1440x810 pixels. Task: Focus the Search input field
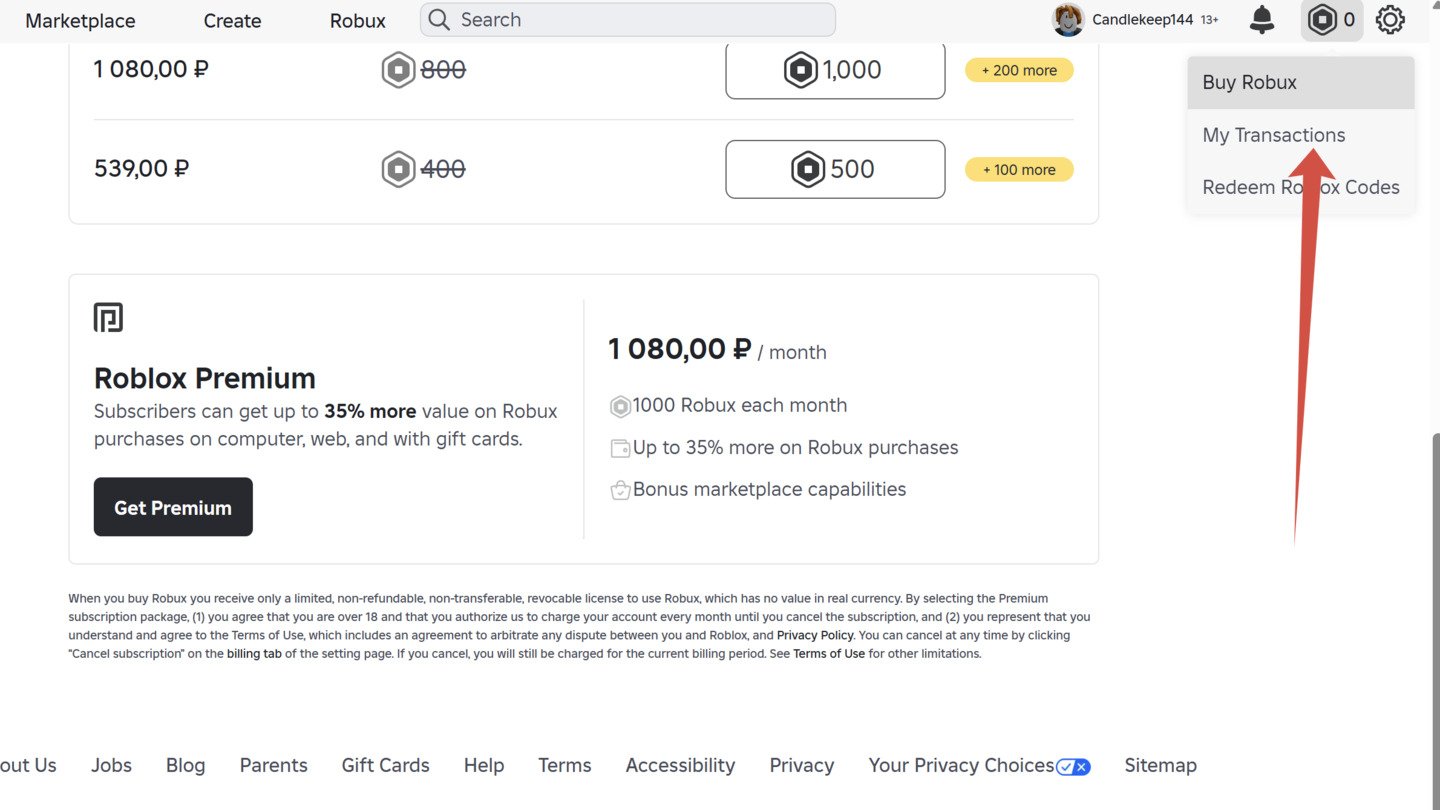[x=628, y=19]
